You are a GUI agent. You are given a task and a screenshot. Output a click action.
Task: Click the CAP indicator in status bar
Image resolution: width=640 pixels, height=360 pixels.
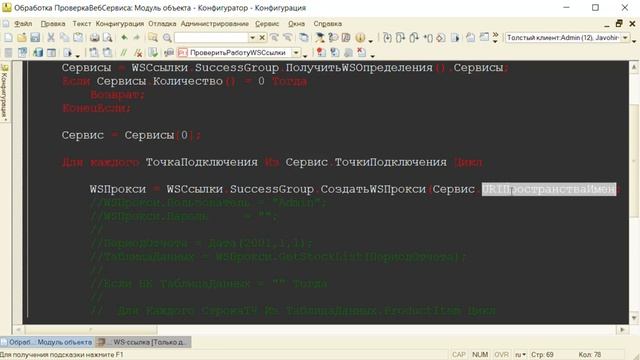(x=459, y=355)
